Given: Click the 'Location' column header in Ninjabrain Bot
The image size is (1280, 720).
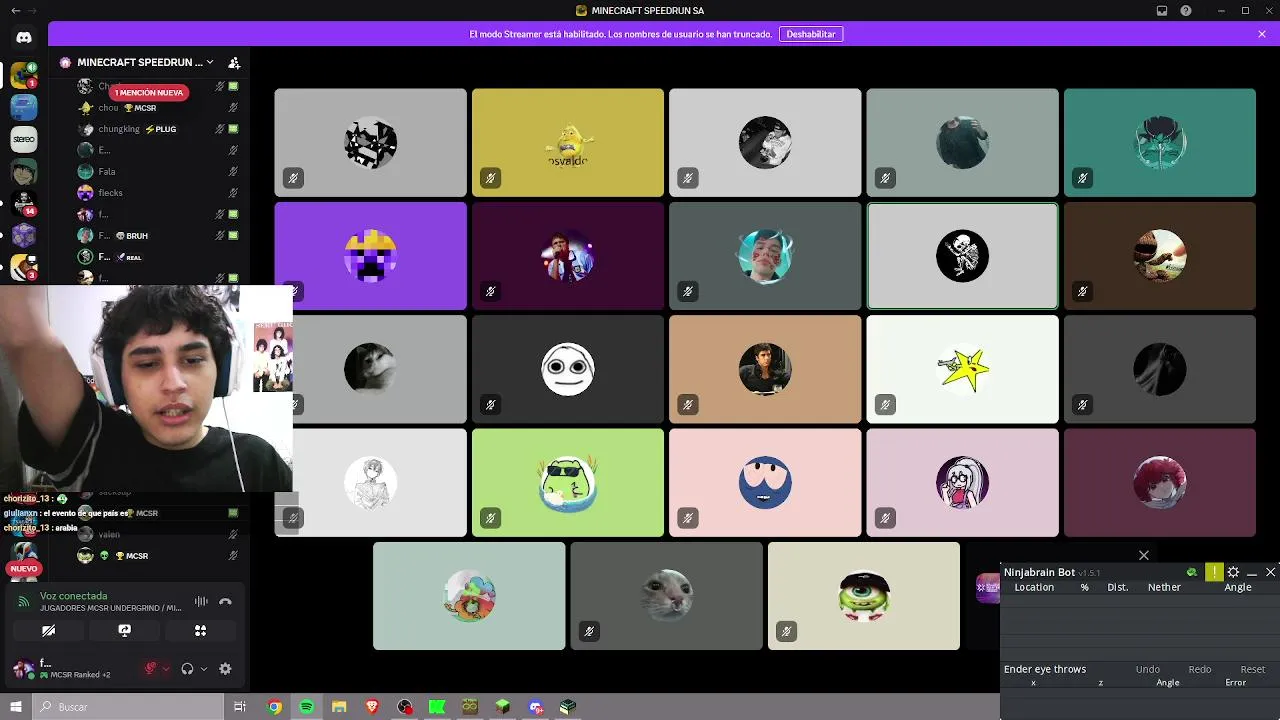Looking at the screenshot, I should [x=1034, y=587].
